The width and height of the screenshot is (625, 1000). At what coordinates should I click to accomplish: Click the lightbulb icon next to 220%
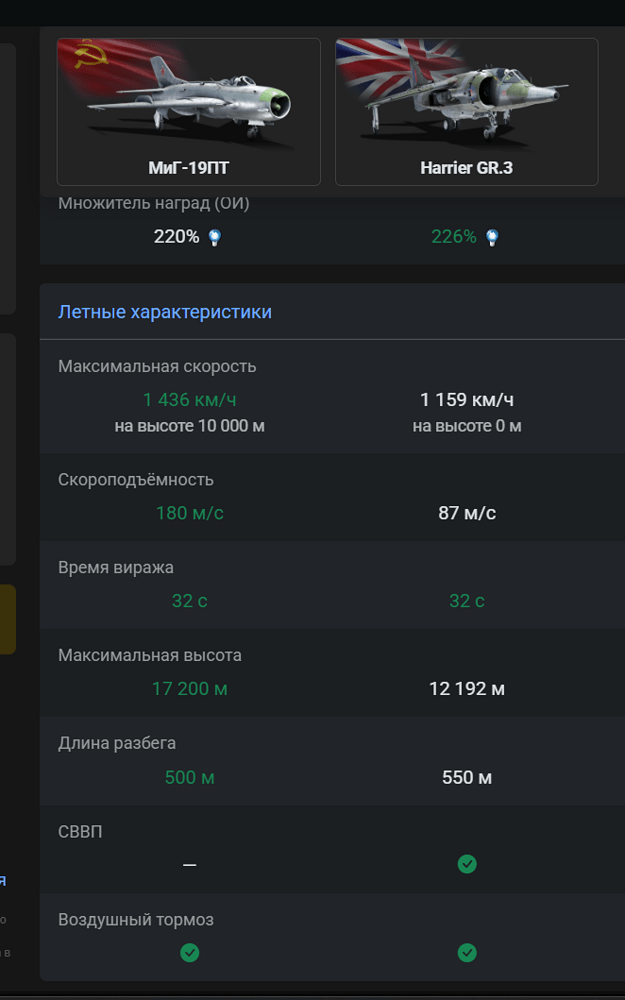point(215,238)
